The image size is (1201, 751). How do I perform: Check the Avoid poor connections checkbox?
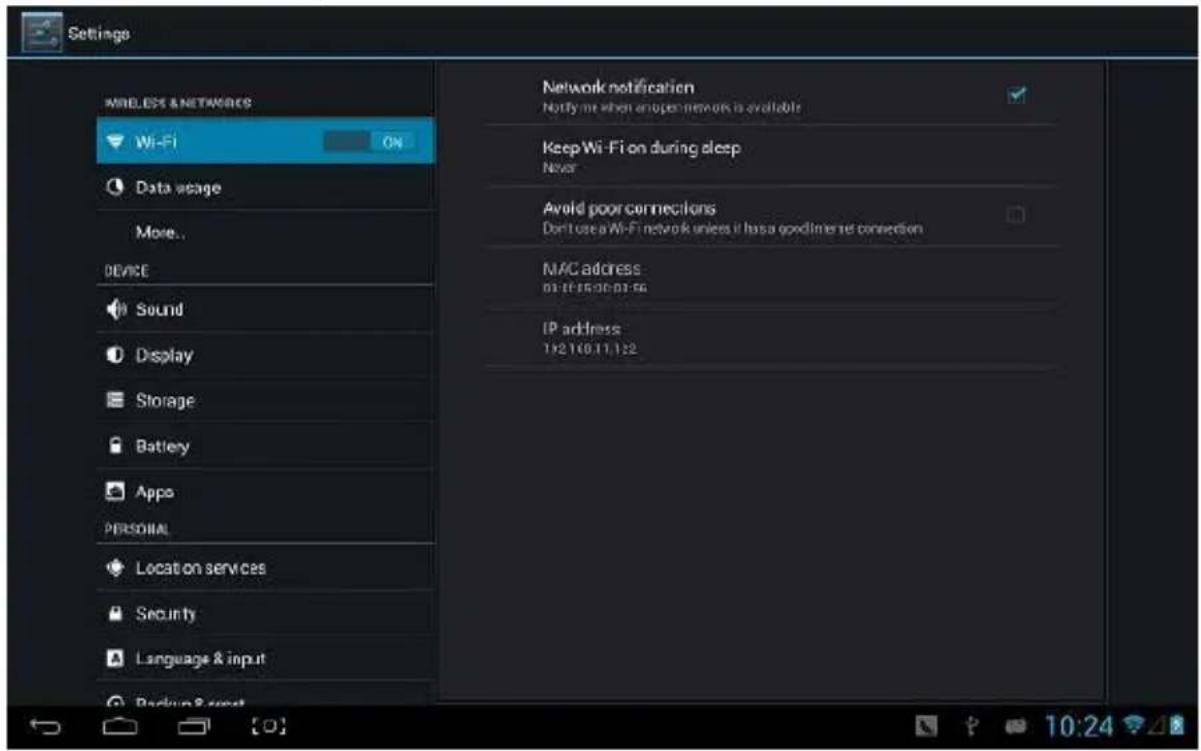click(1016, 214)
